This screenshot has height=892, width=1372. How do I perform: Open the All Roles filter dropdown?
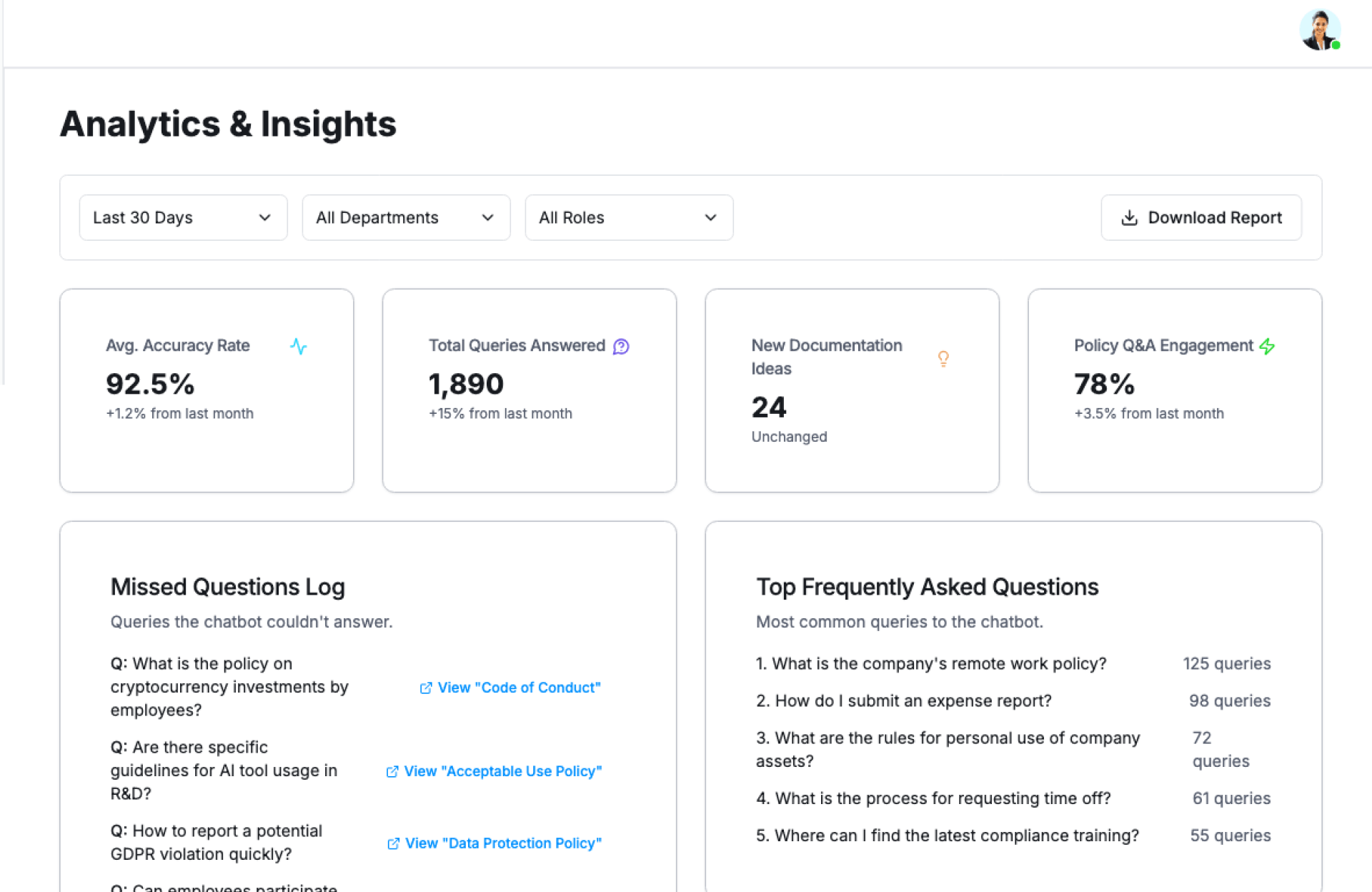[629, 218]
